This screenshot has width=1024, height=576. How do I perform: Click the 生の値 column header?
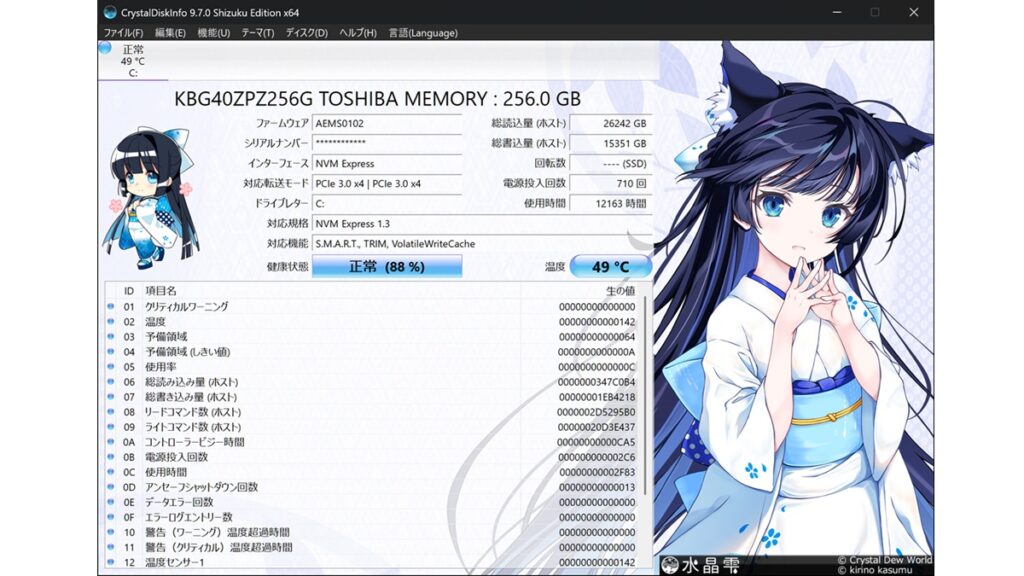620,290
